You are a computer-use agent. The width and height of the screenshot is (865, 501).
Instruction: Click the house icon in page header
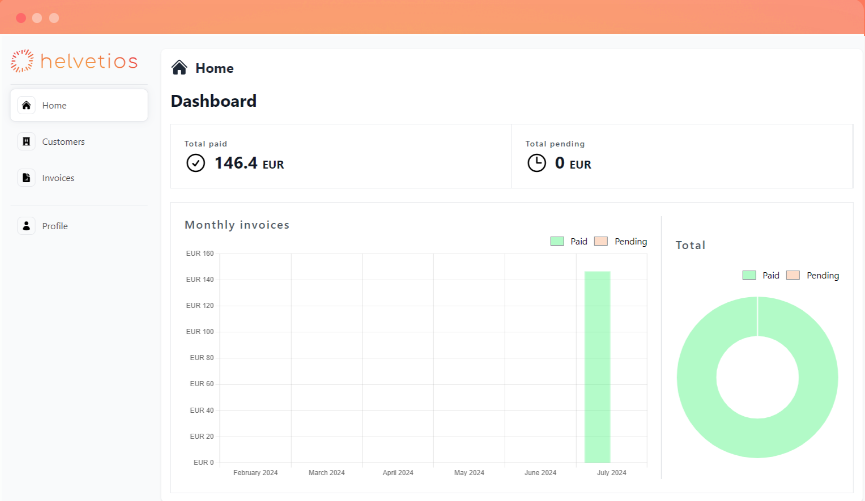179,68
